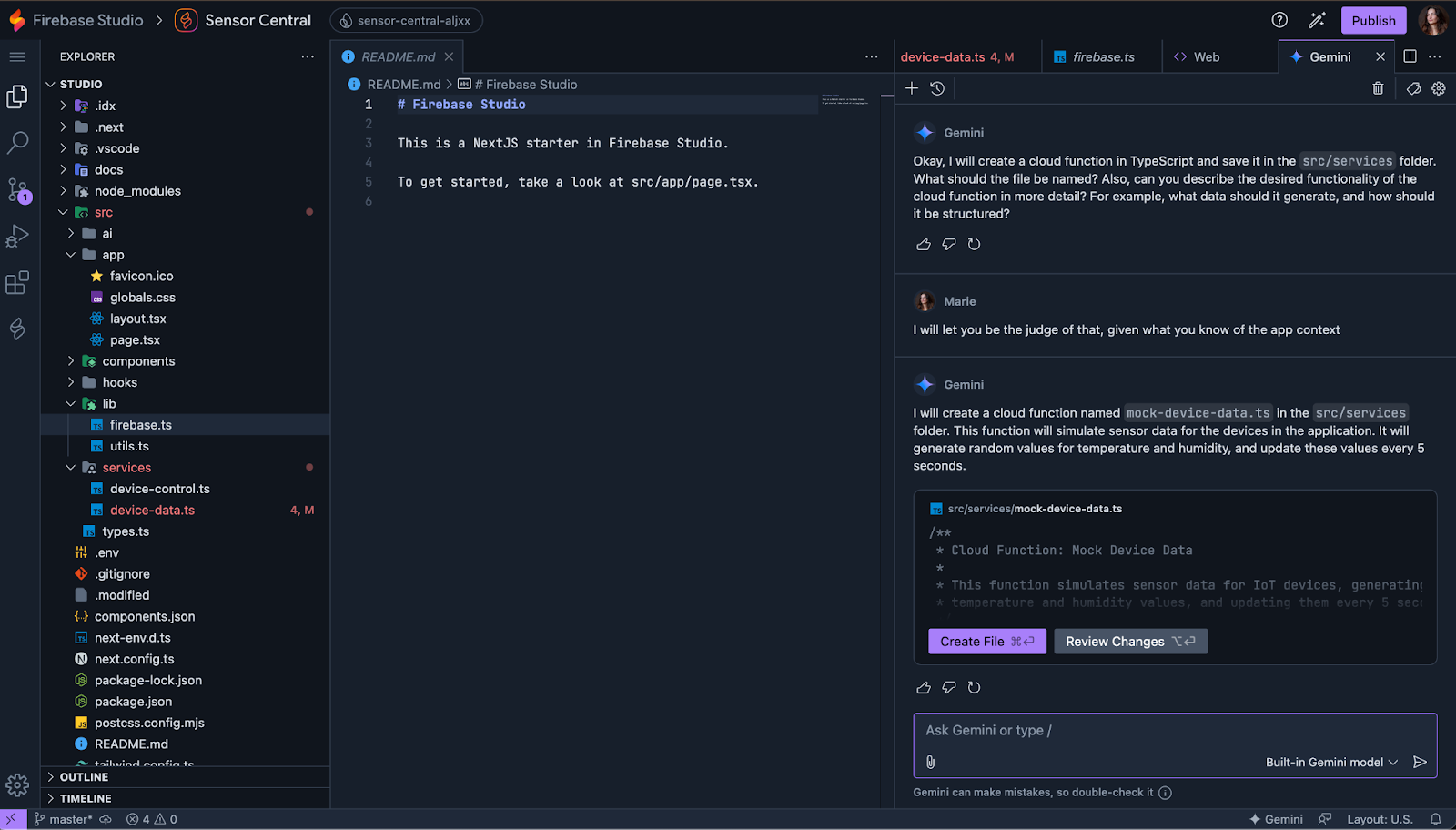This screenshot has height=830, width=1456.
Task: Click the magic wand prototyper icon
Action: [x=1317, y=20]
